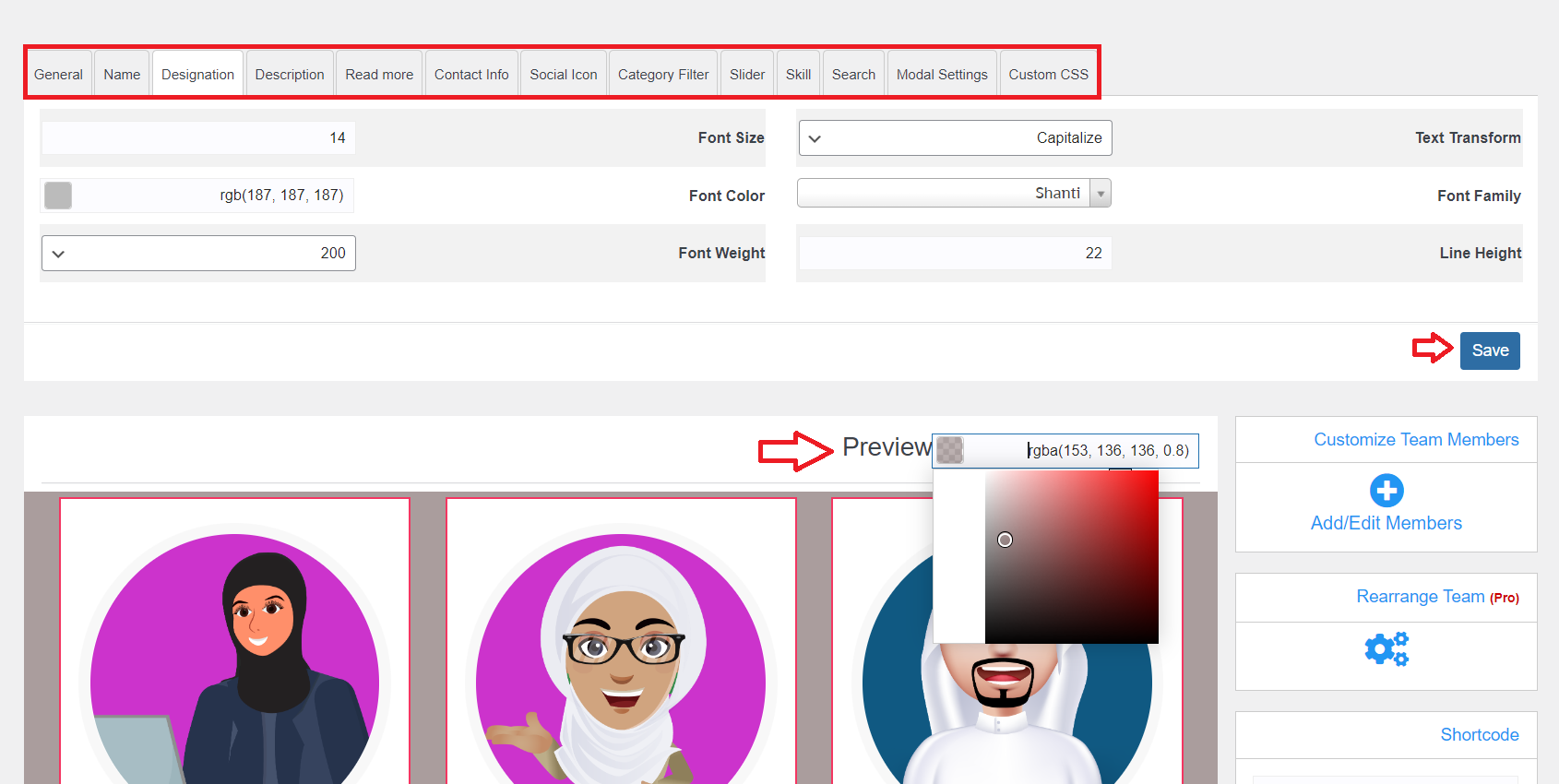The height and width of the screenshot is (784, 1559).
Task: Open the Social Icon tab
Action: coord(563,75)
